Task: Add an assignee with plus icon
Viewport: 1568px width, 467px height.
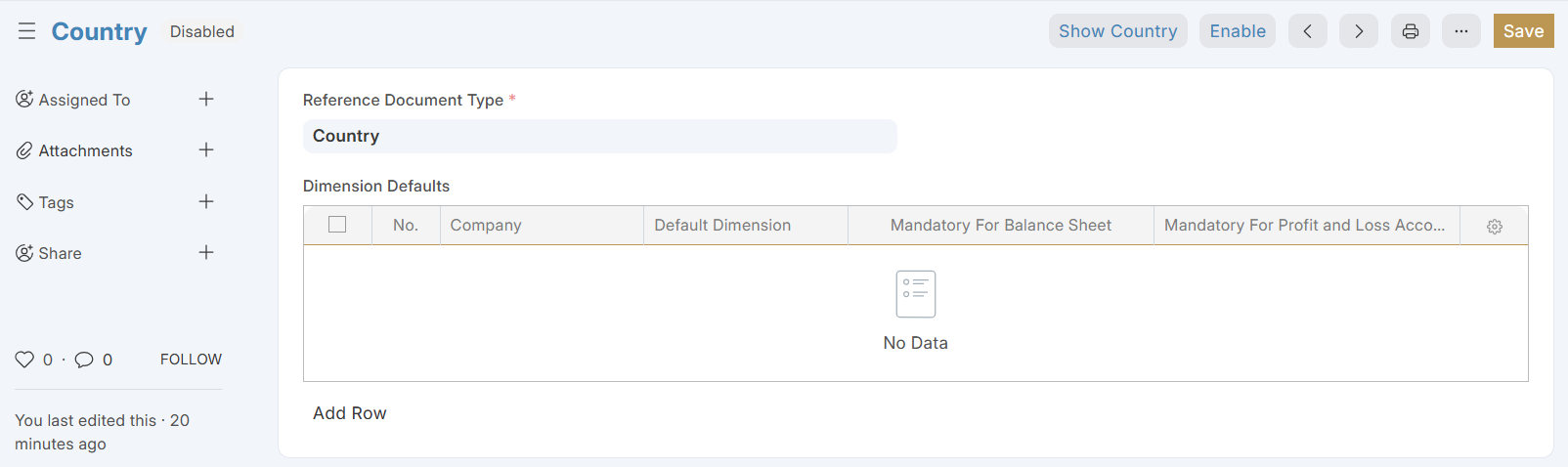Action: pos(206,99)
